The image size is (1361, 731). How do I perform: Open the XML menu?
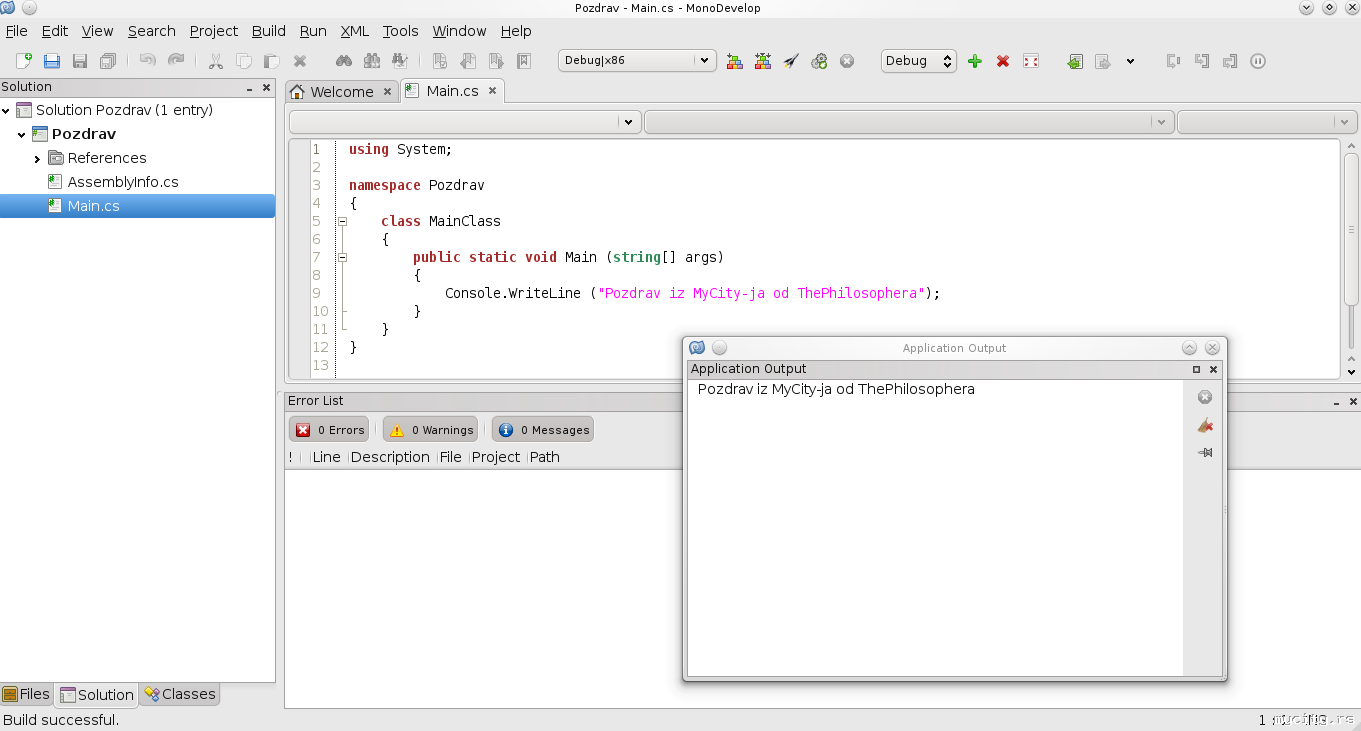click(354, 31)
